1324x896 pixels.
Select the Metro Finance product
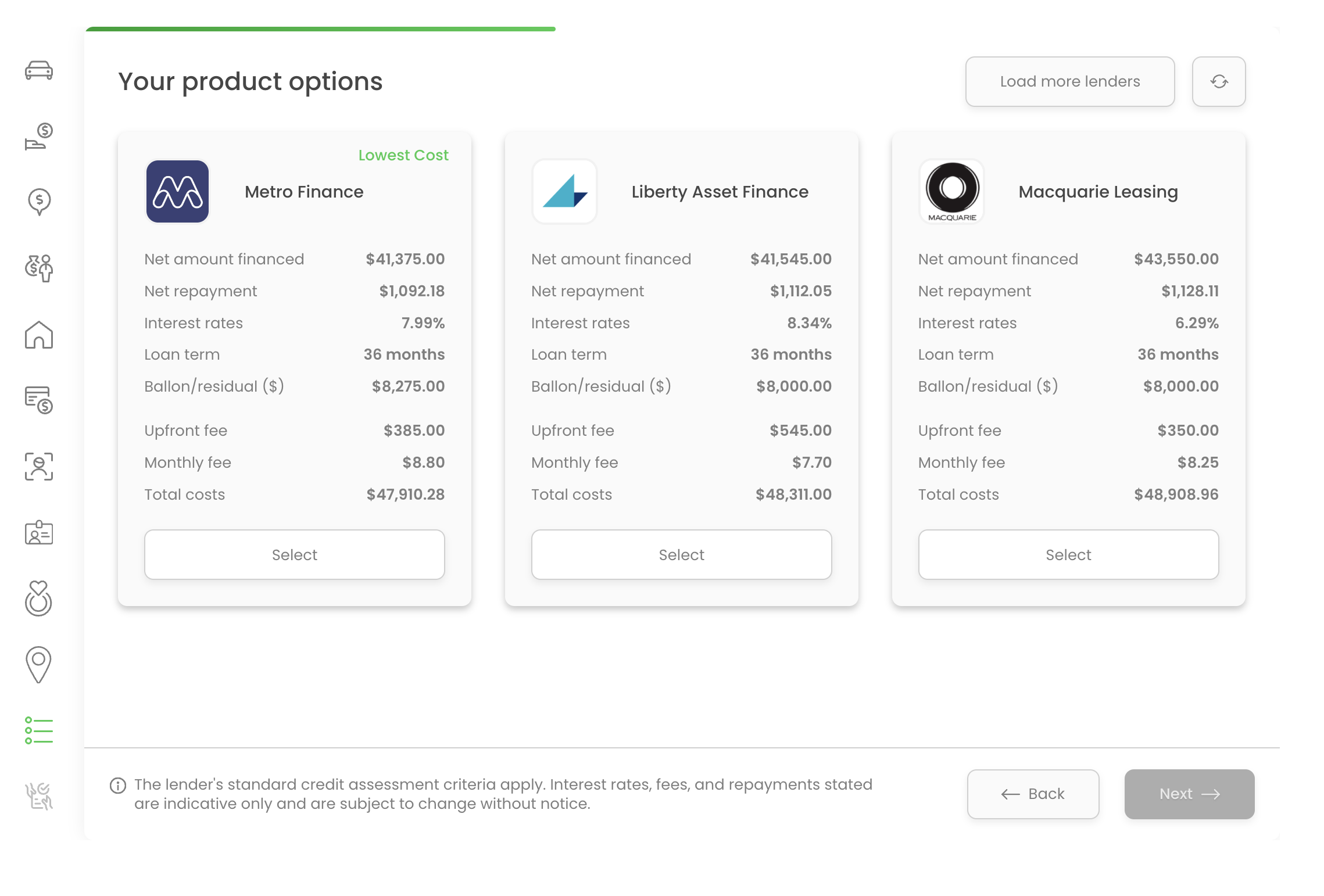[295, 555]
